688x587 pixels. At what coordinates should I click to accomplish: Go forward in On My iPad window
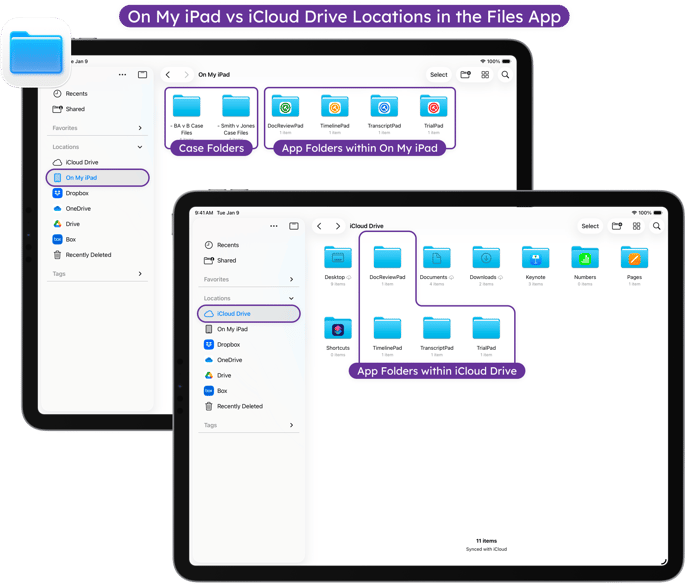[x=186, y=75]
